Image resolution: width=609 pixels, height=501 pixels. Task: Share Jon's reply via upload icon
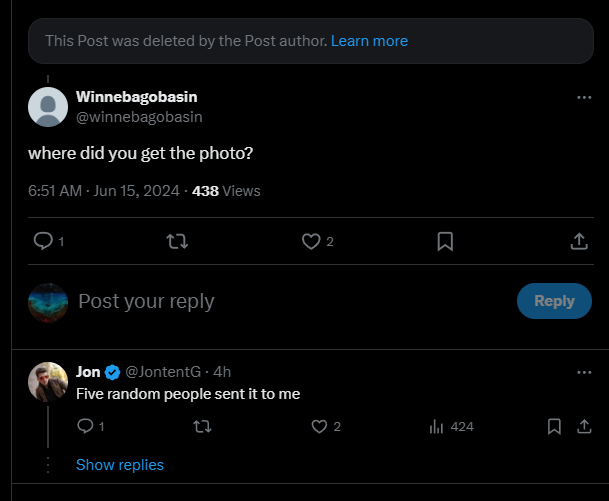(x=584, y=426)
